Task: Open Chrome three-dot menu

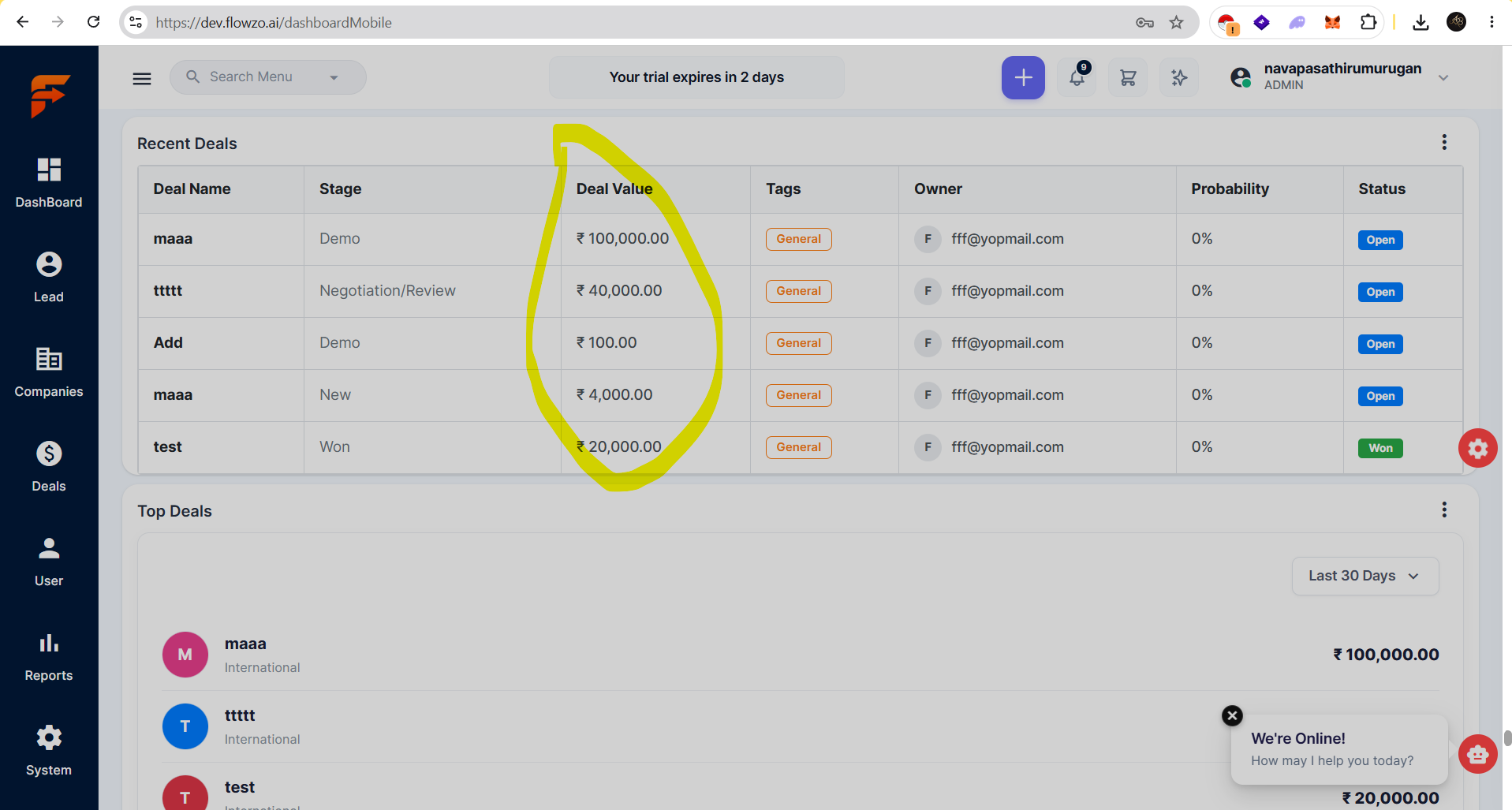Action: [x=1491, y=22]
